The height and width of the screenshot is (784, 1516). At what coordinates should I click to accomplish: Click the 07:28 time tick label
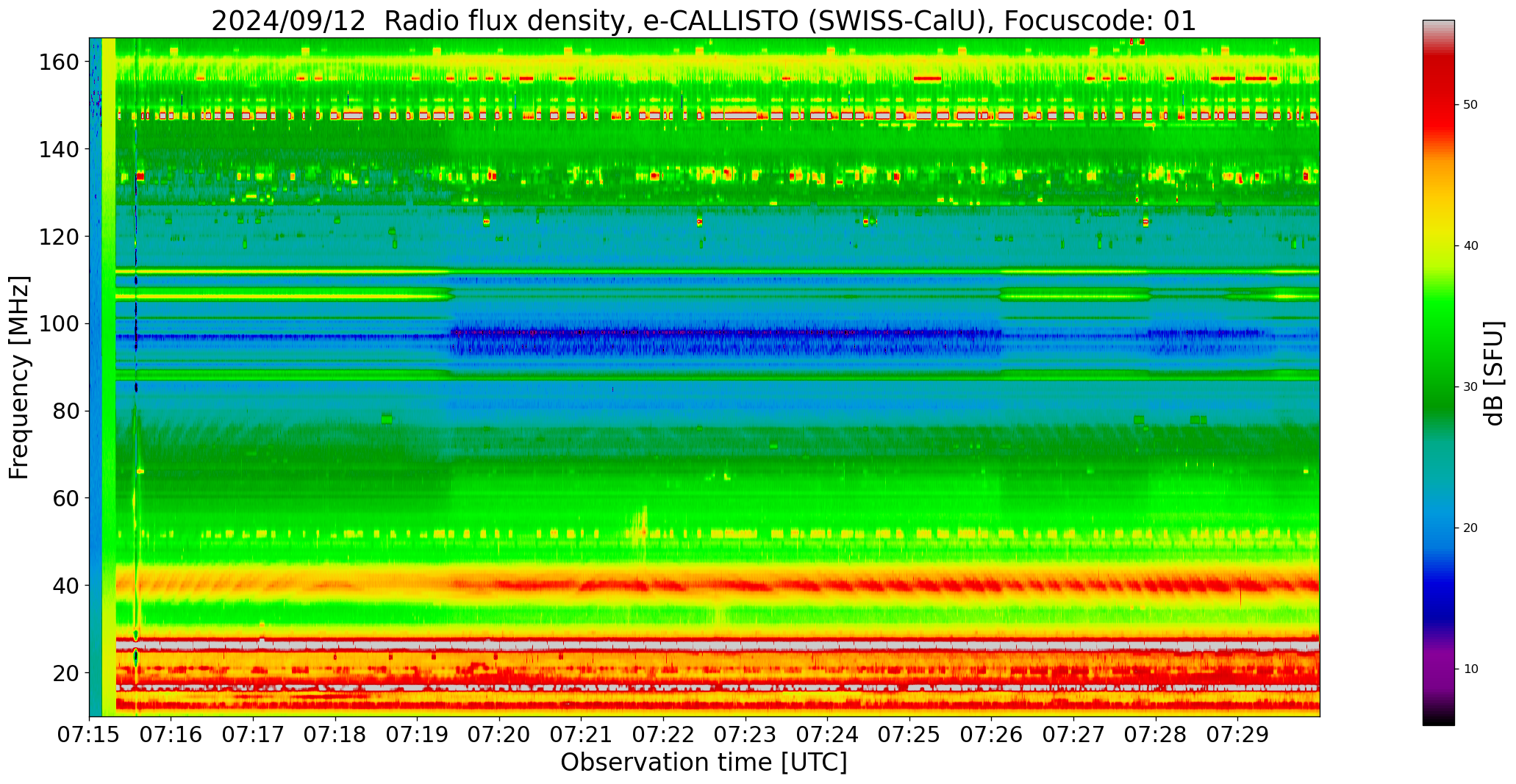(x=1155, y=735)
